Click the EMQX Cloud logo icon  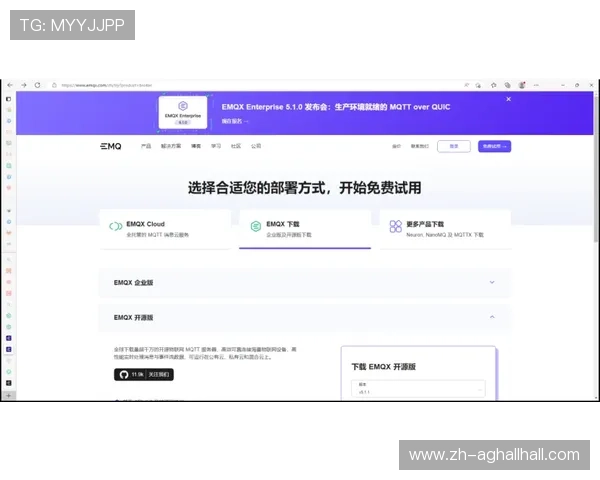pyautogui.click(x=116, y=226)
